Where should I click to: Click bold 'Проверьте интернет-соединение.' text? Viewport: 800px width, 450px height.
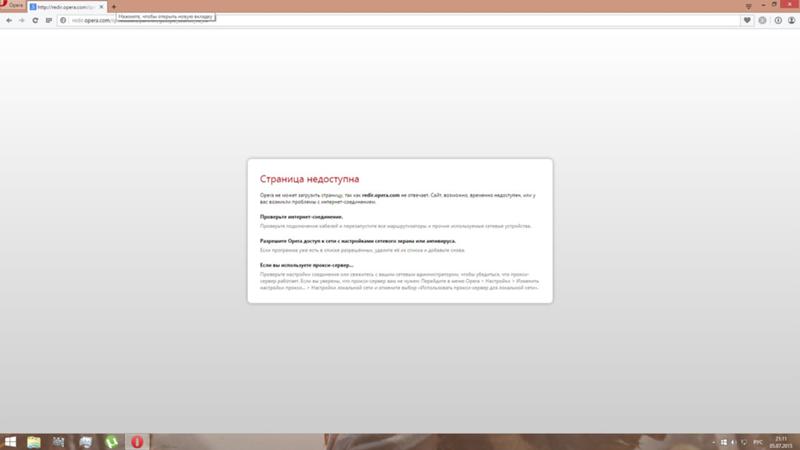click(302, 217)
